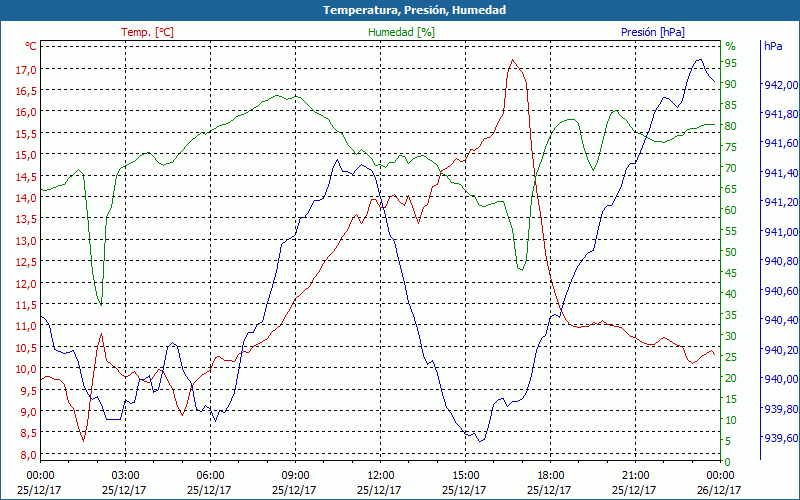This screenshot has width=800, height=500.
Task: Click the '06:00' time axis label
Action: (x=210, y=476)
